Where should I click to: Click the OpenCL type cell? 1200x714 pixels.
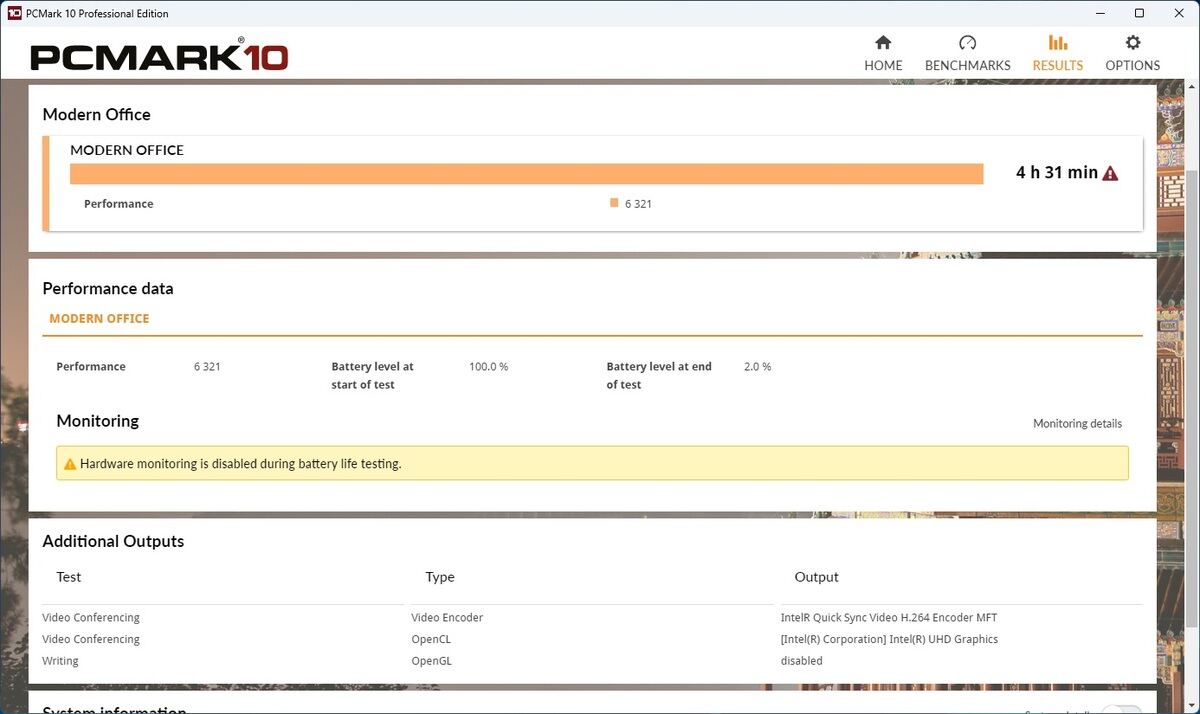[431, 639]
